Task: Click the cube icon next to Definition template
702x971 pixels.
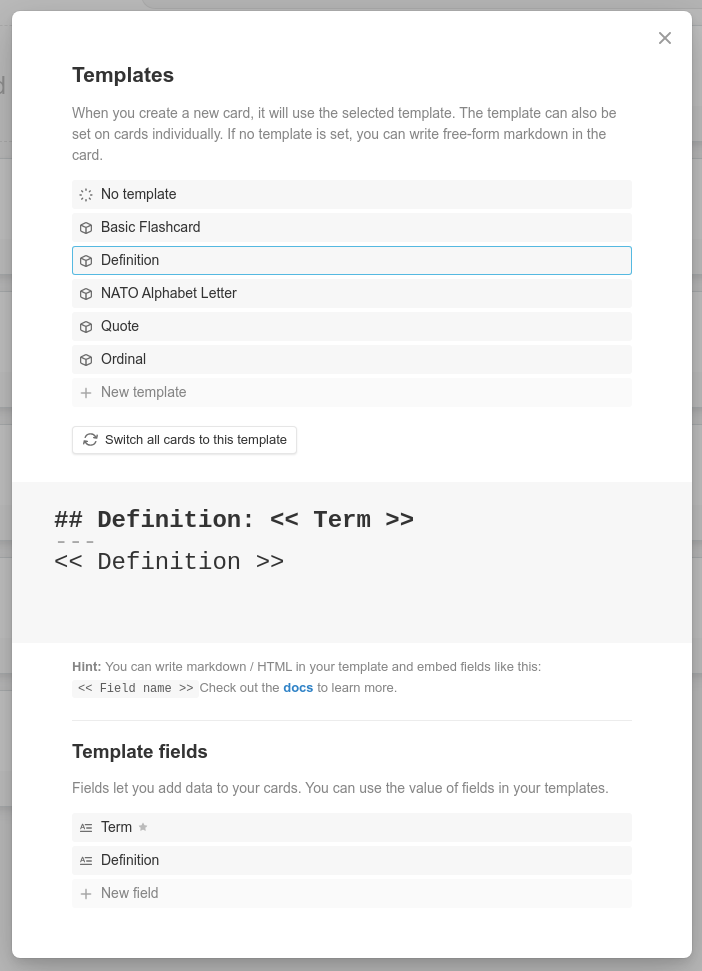Action: 86,261
